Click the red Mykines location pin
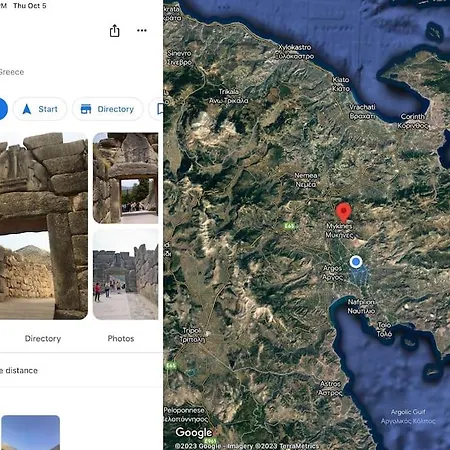Screen dimensions: 450x450 [343, 212]
